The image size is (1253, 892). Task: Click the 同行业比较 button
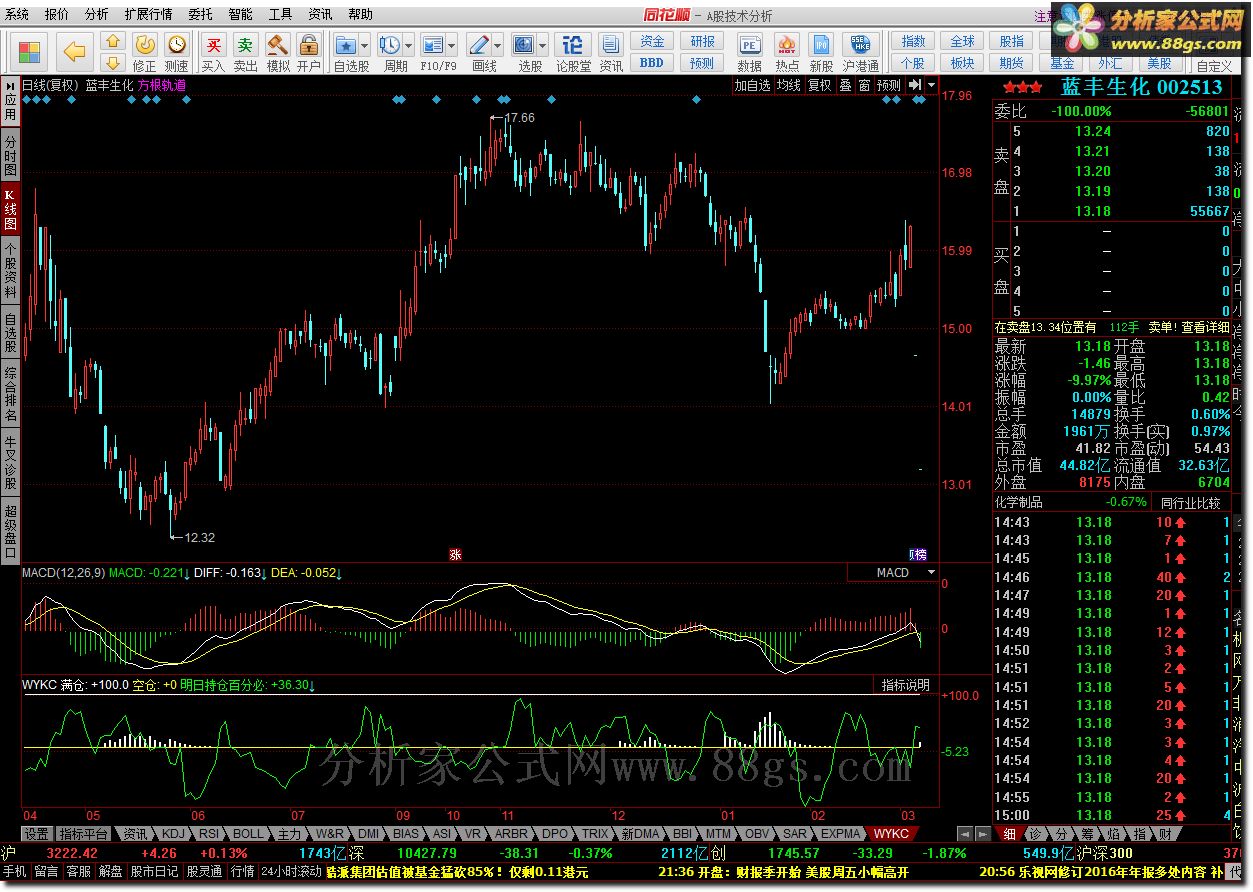pyautogui.click(x=1190, y=502)
